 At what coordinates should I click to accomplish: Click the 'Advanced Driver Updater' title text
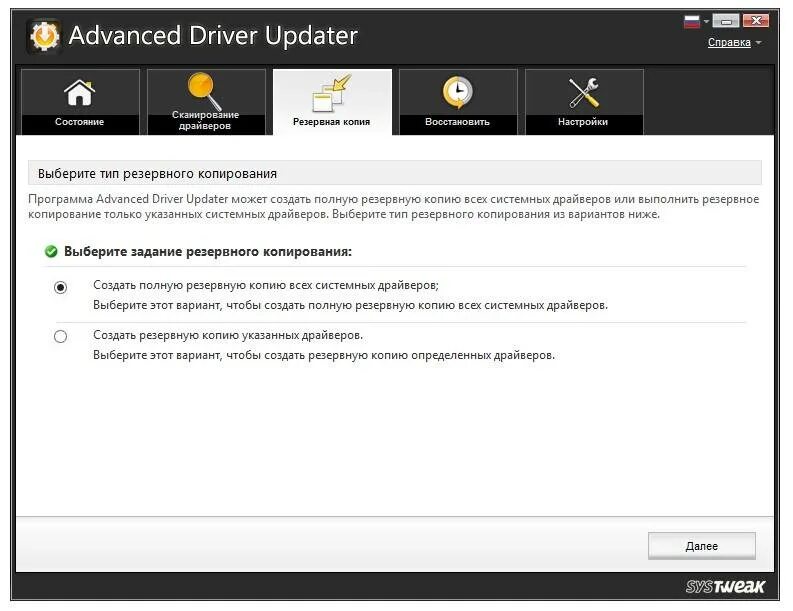coord(213,35)
